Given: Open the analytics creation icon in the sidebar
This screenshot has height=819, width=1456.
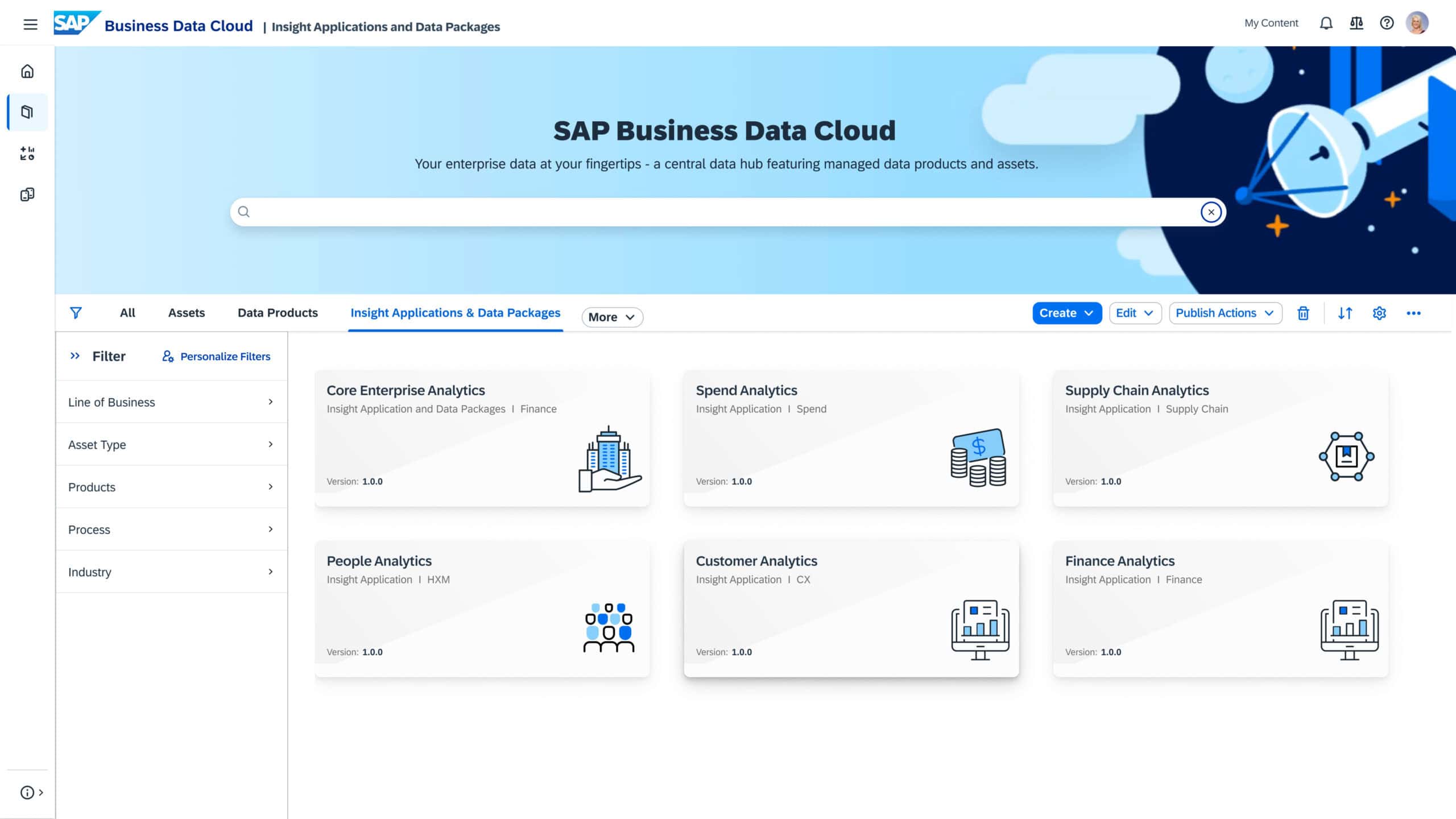Looking at the screenshot, I should point(27,152).
